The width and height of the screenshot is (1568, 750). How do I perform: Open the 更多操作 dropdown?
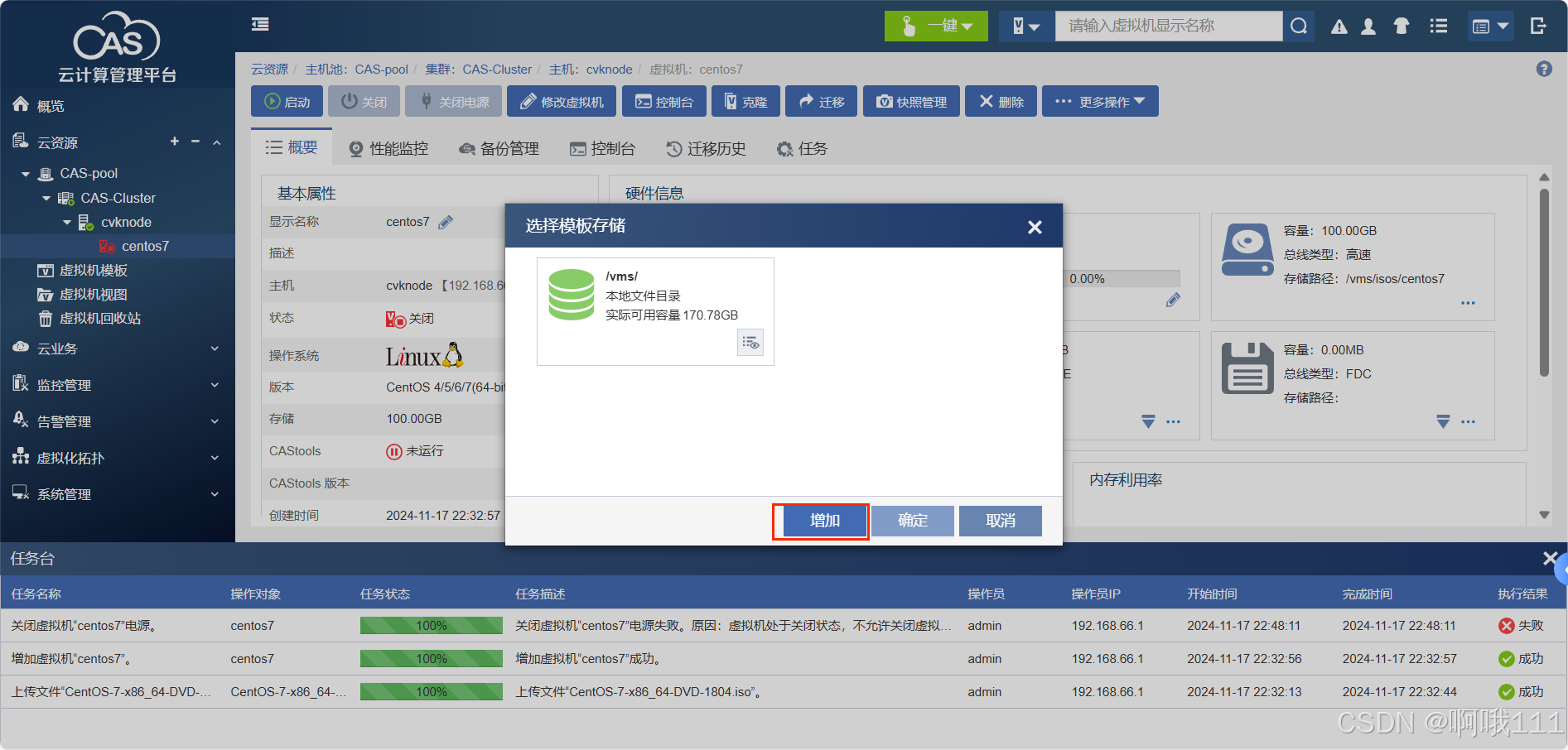pos(1100,101)
